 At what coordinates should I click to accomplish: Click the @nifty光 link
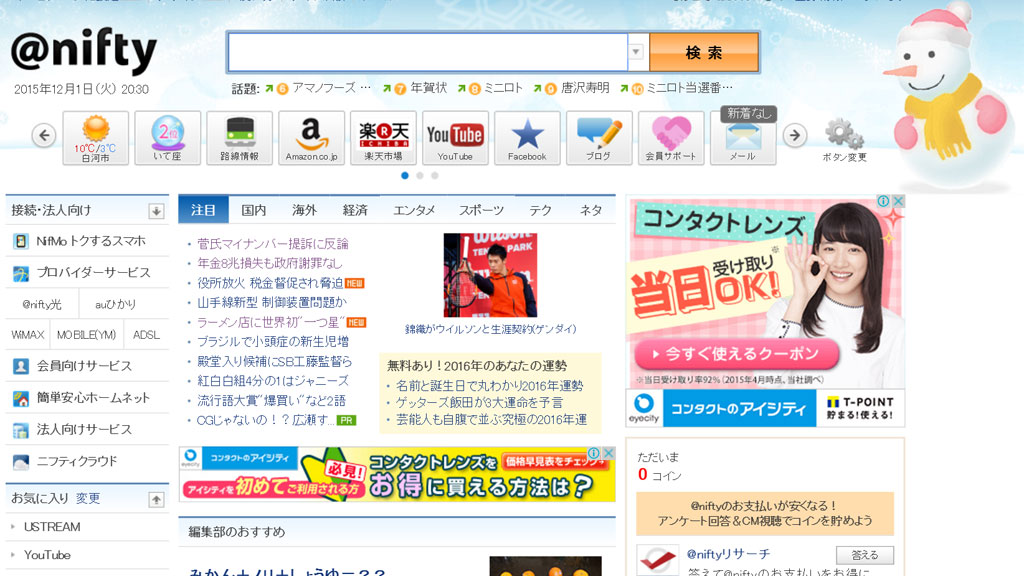click(42, 304)
